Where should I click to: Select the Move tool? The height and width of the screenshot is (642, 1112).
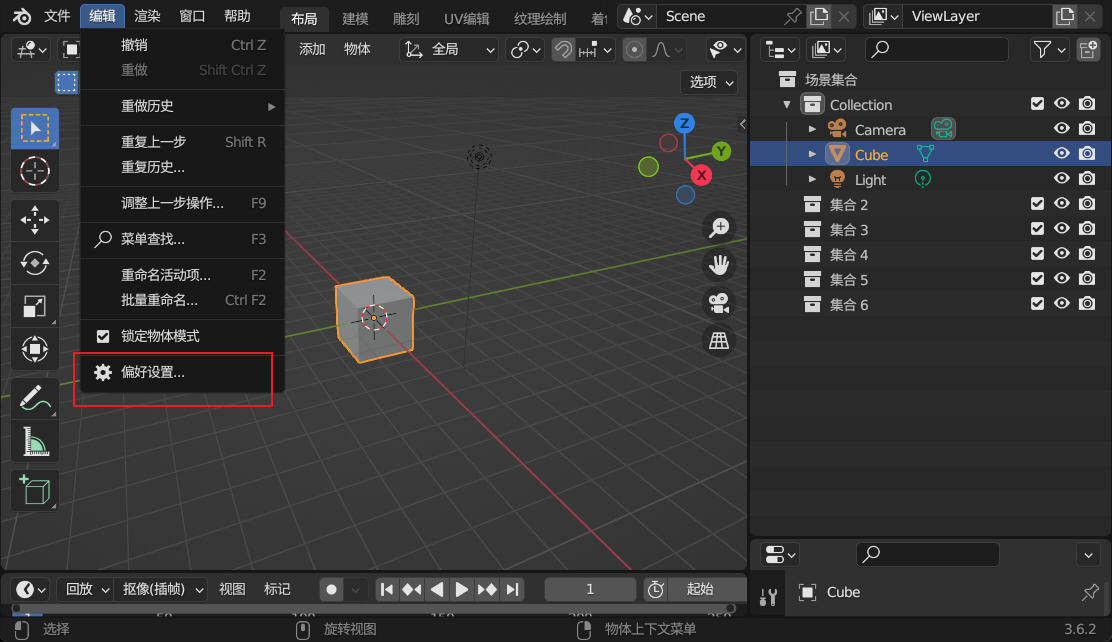click(35, 219)
